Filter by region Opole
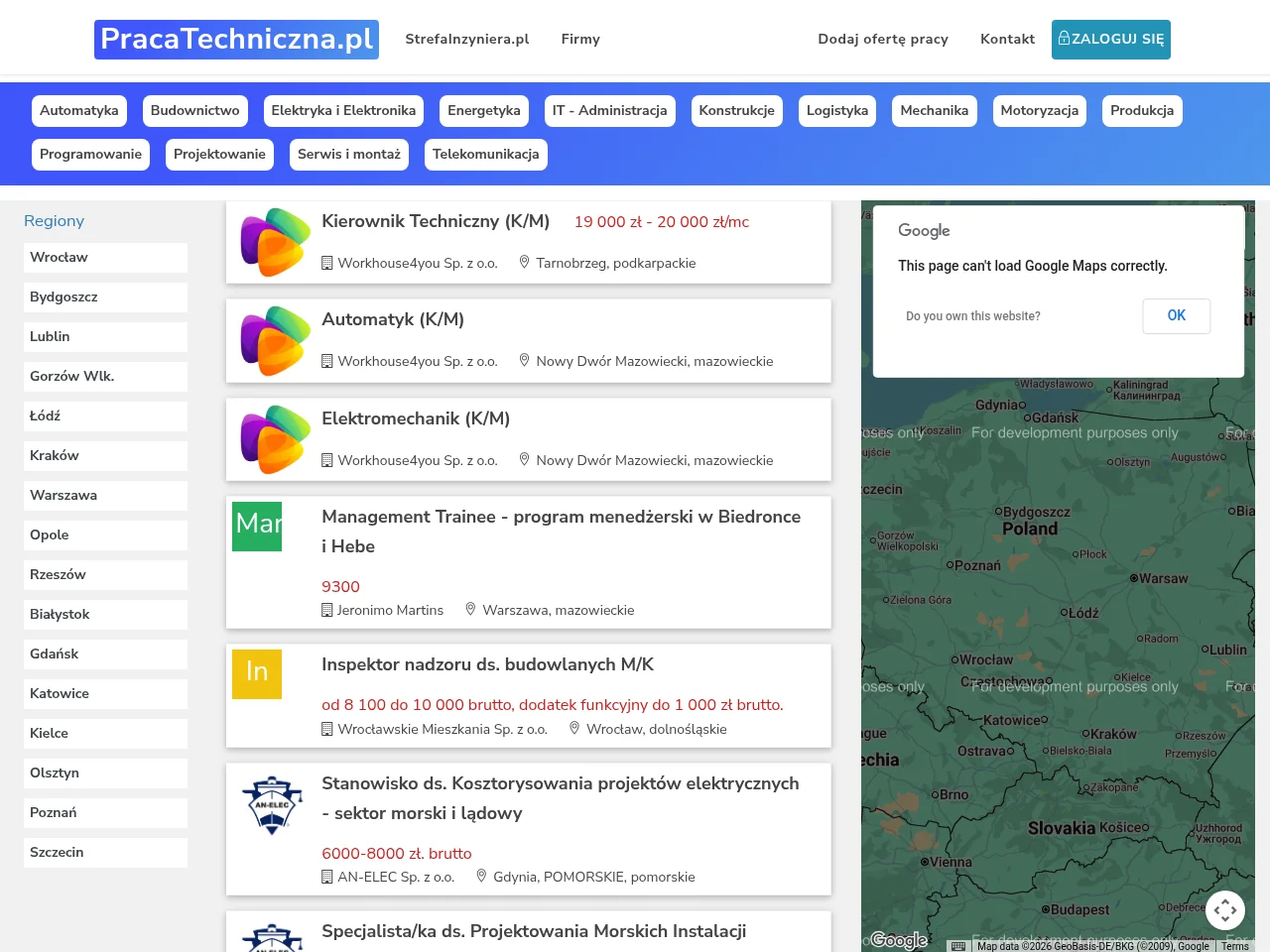This screenshot has width=1270, height=952. (x=105, y=535)
